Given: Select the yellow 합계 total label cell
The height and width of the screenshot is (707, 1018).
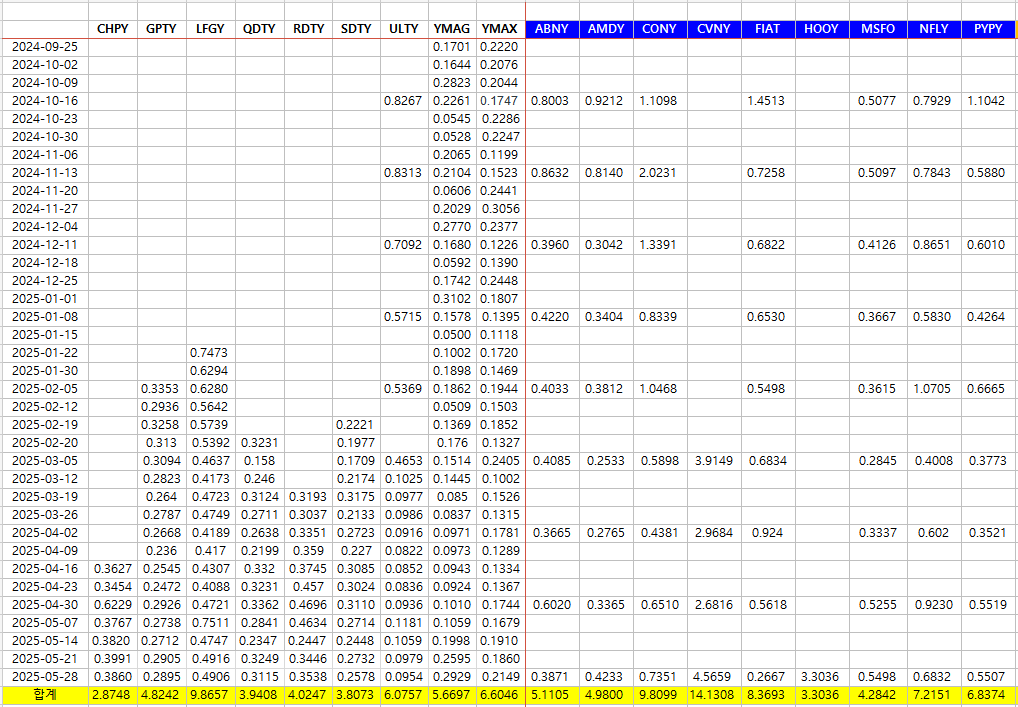Looking at the screenshot, I should coord(45,695).
